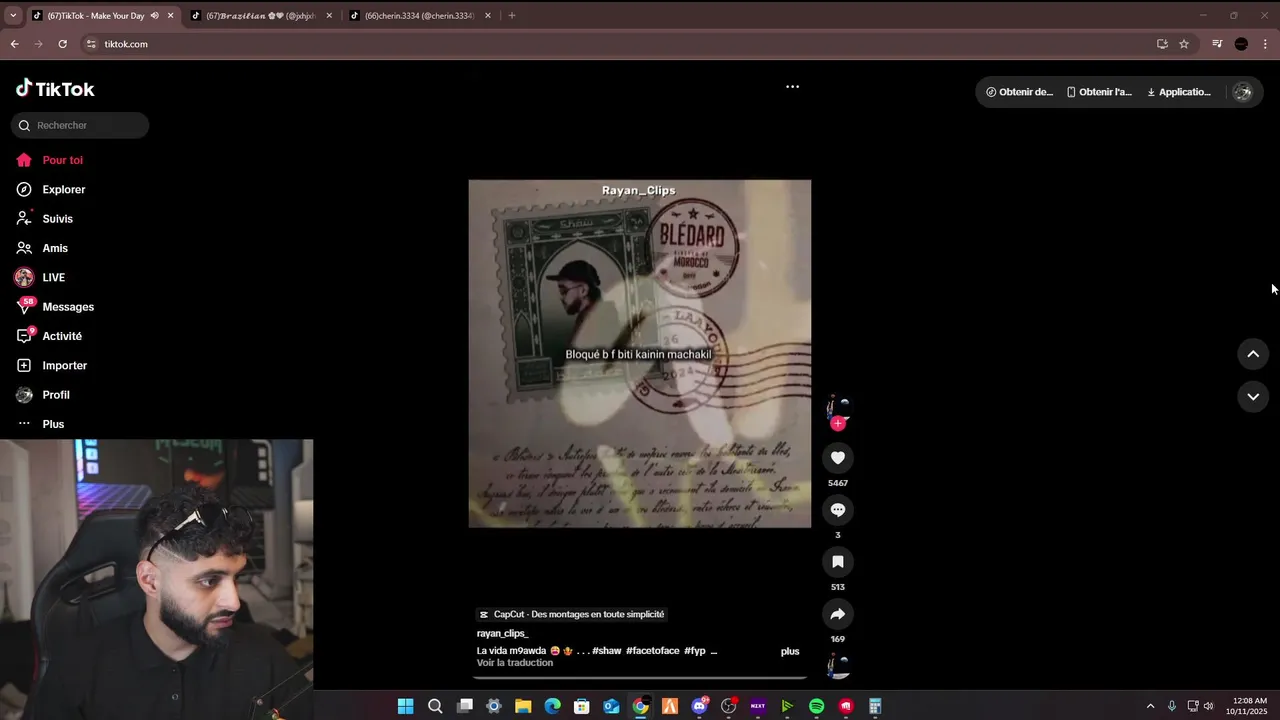Share the video via the arrow icon
The width and height of the screenshot is (1280, 720).
838,614
